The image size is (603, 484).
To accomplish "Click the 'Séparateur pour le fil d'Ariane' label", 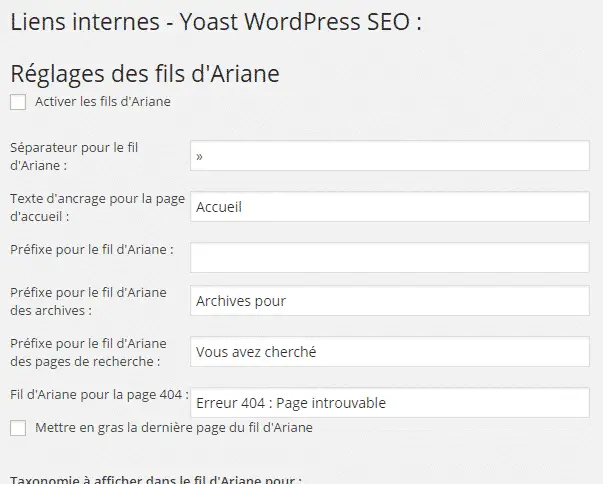I will [74, 156].
